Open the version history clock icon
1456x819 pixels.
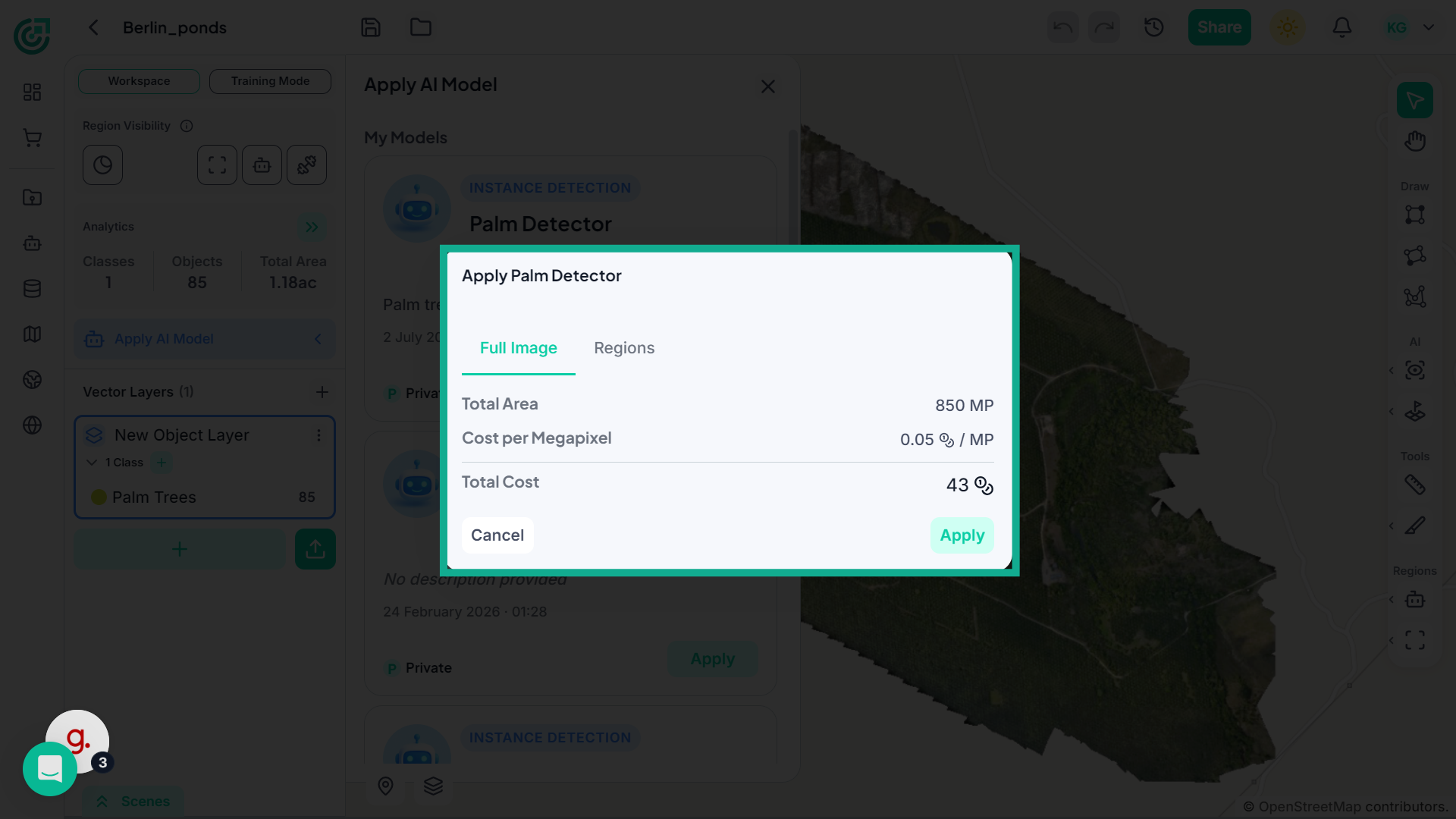1154,27
